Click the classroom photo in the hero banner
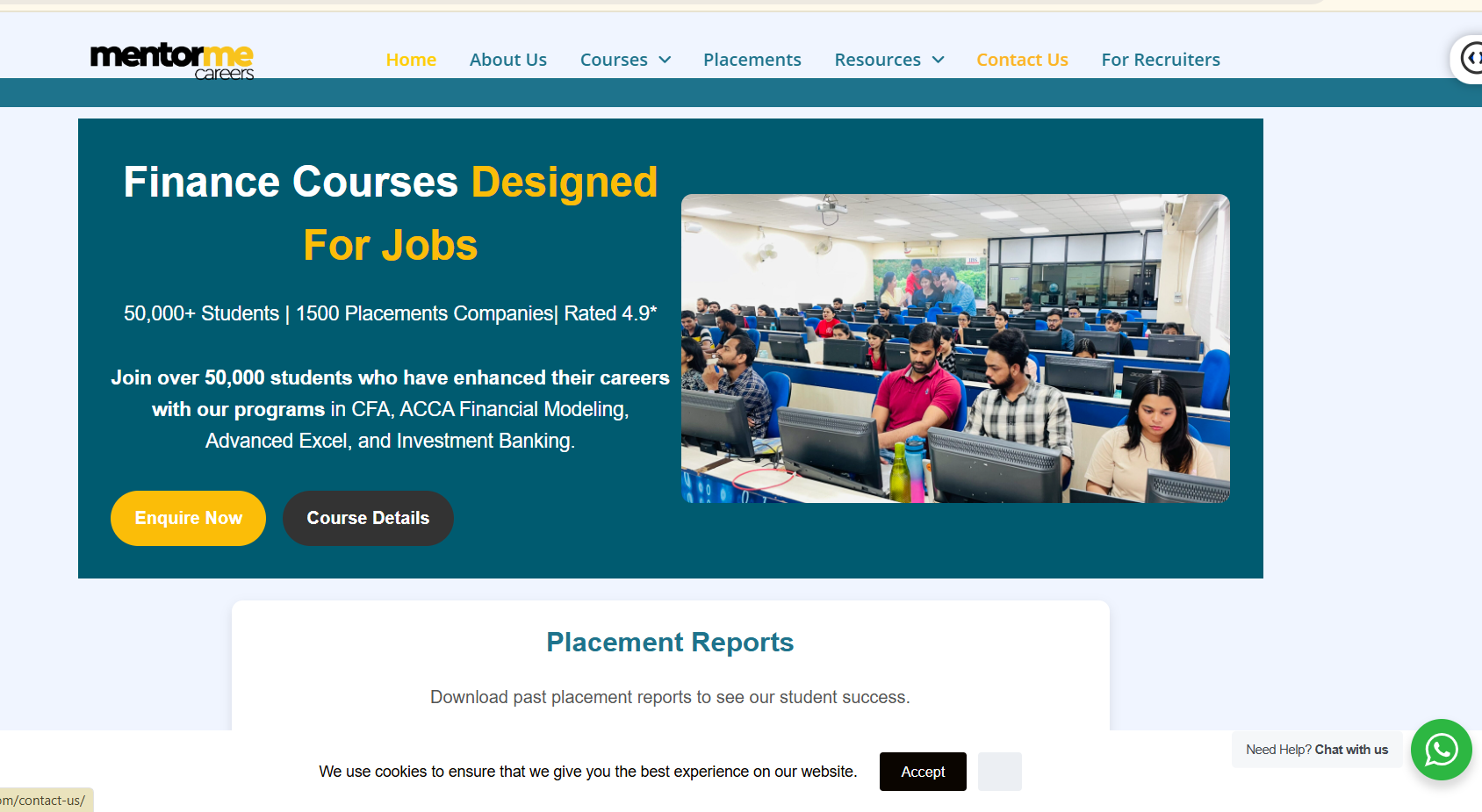 pyautogui.click(x=955, y=348)
